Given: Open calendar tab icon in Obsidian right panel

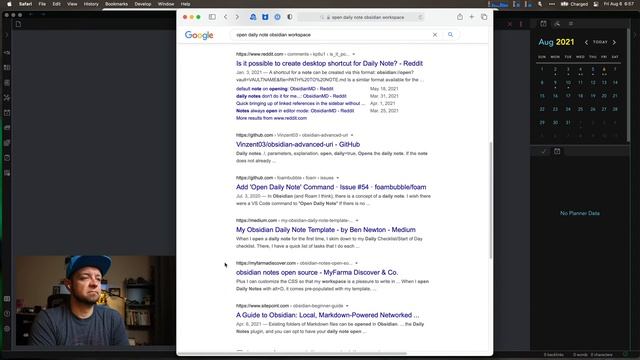Looking at the screenshot, I should coord(543,24).
